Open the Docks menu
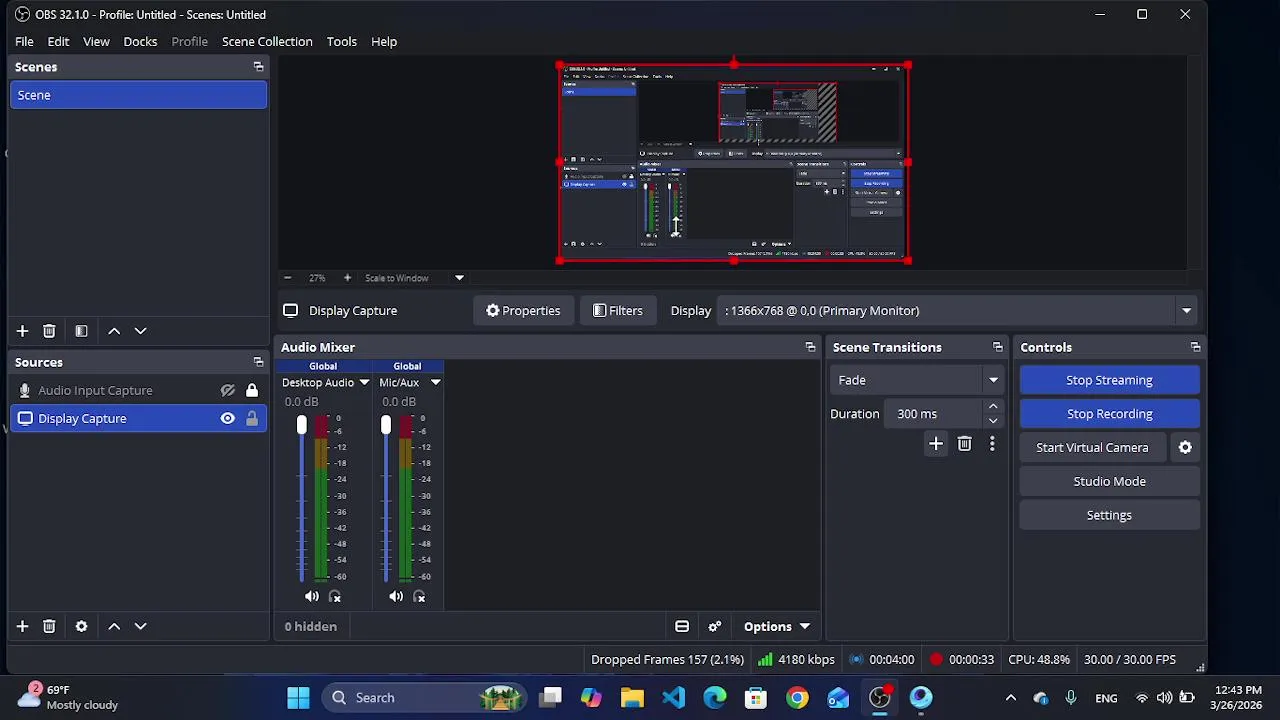Screen dimensions: 1280x720 point(140,42)
